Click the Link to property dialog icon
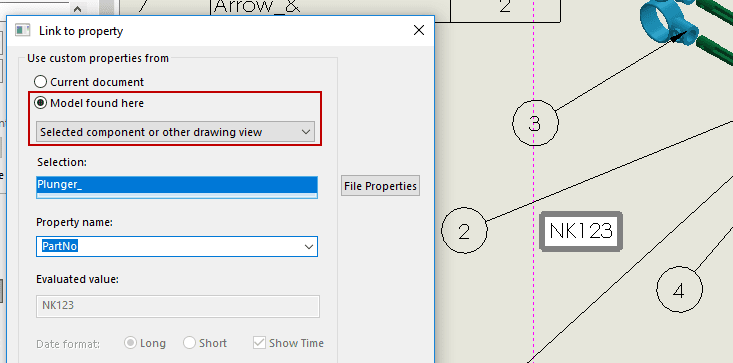Viewport: 733px width, 363px height. point(22,30)
